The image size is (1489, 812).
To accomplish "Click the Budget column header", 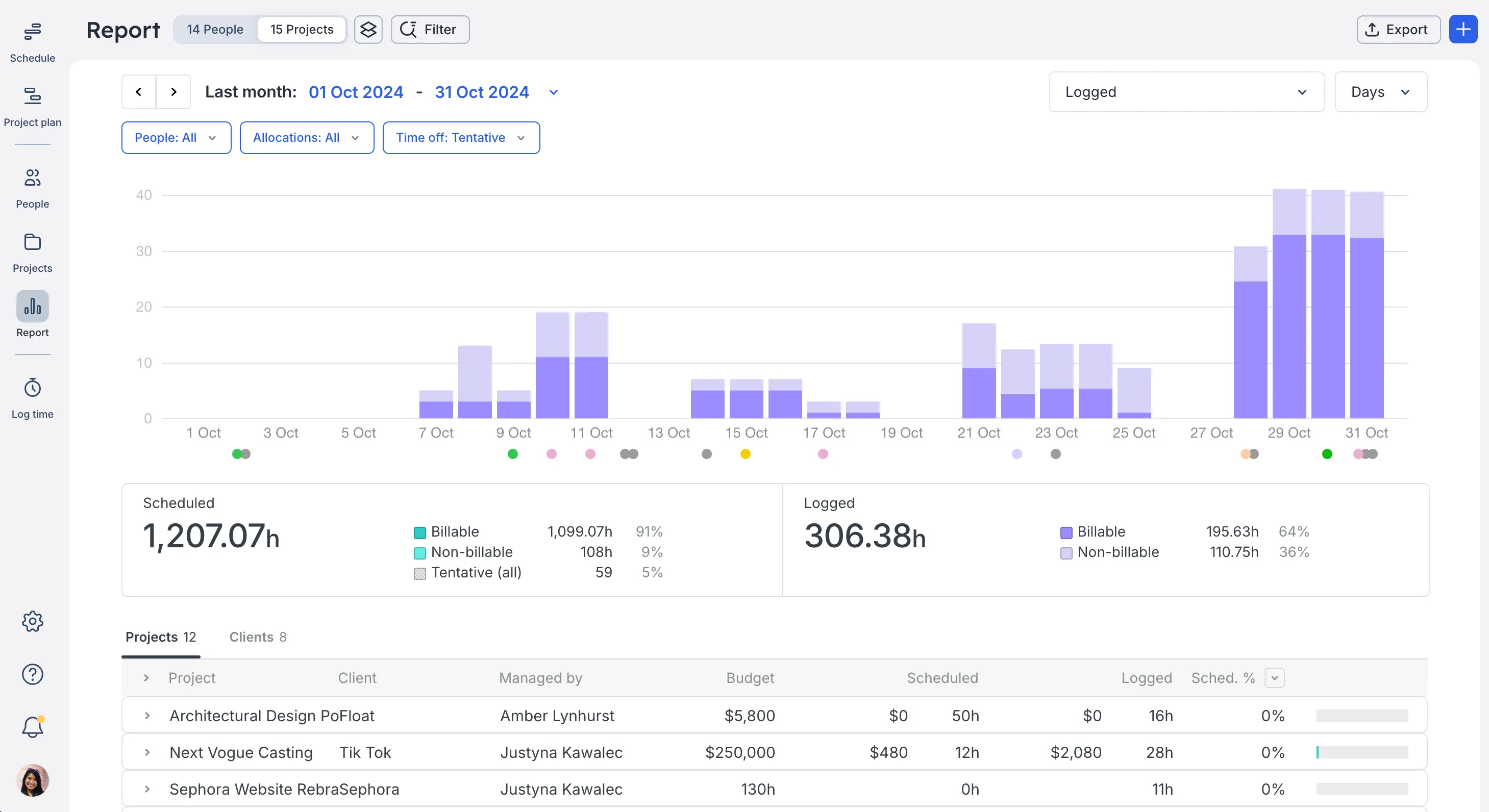I will (750, 678).
